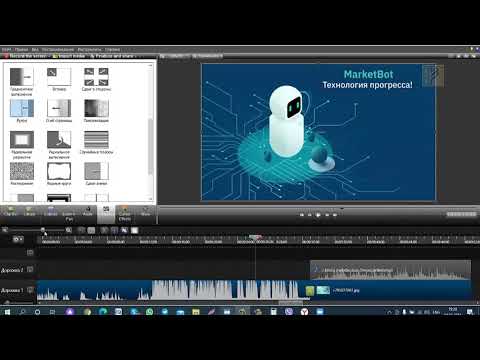Open the Воспроизведение (Play) menu
Viewport: 480px width, 360px height.
click(x=57, y=50)
